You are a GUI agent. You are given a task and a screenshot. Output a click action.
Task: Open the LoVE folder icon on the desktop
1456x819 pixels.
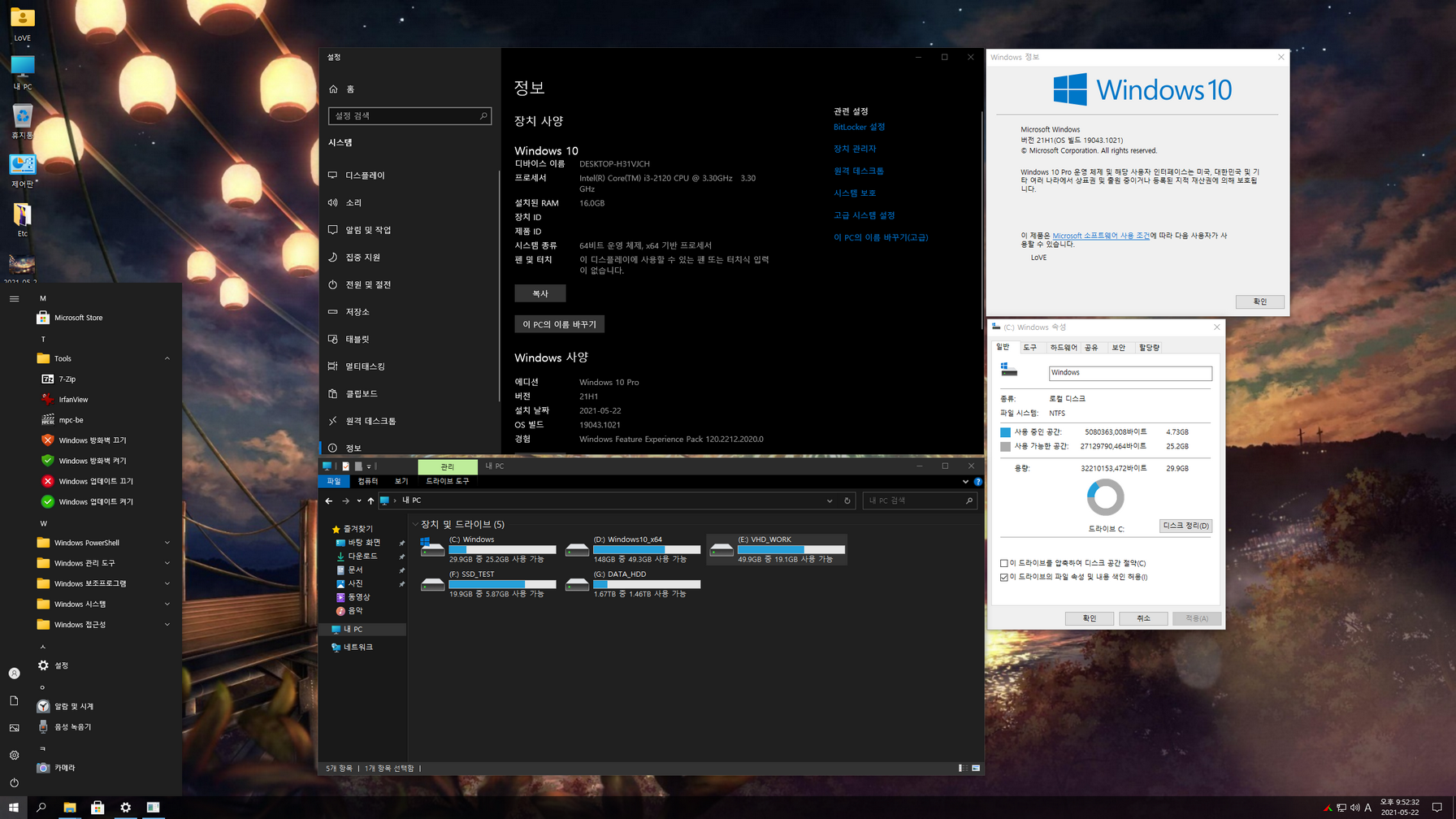pyautogui.click(x=22, y=24)
